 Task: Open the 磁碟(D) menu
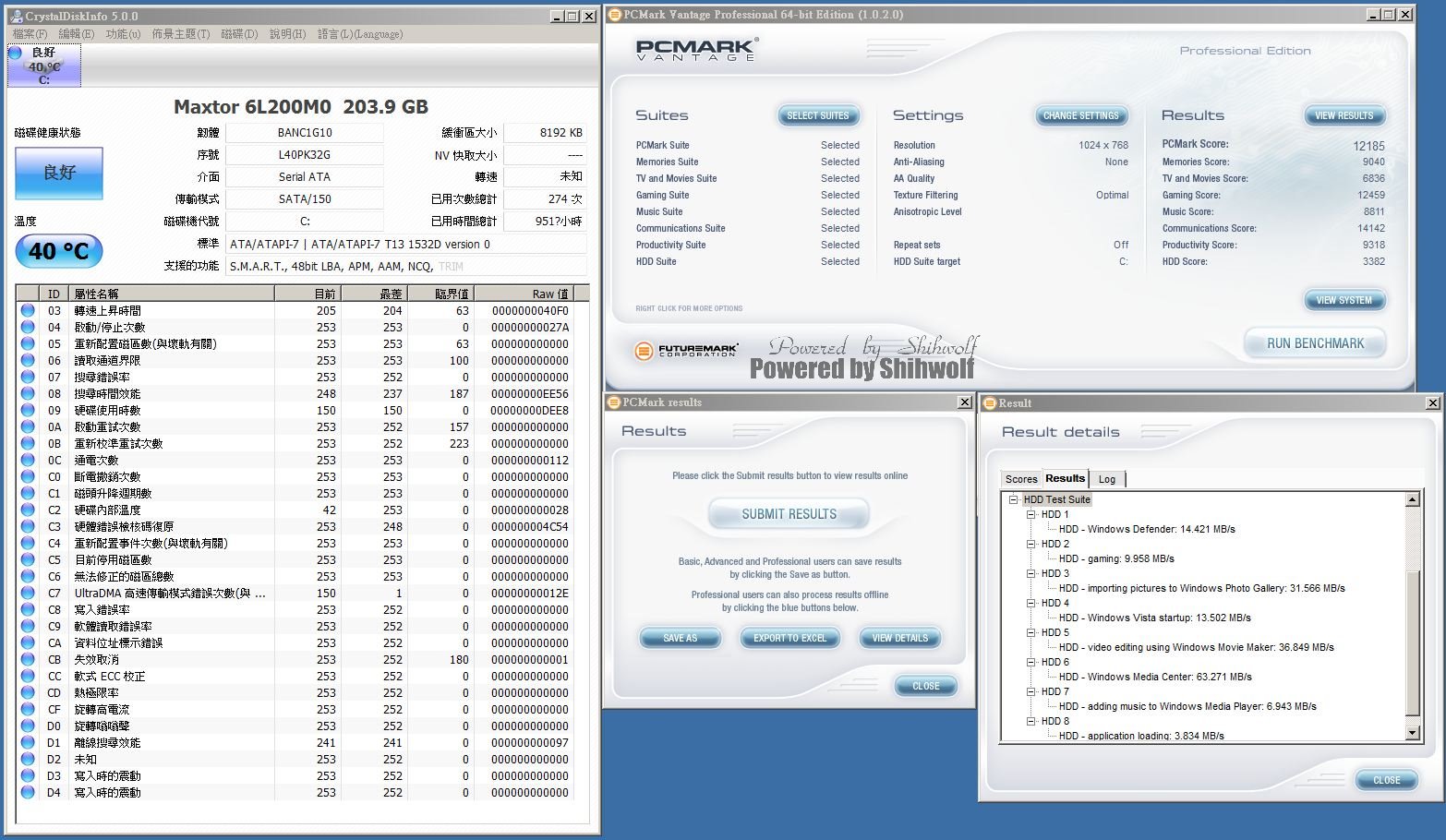(239, 34)
